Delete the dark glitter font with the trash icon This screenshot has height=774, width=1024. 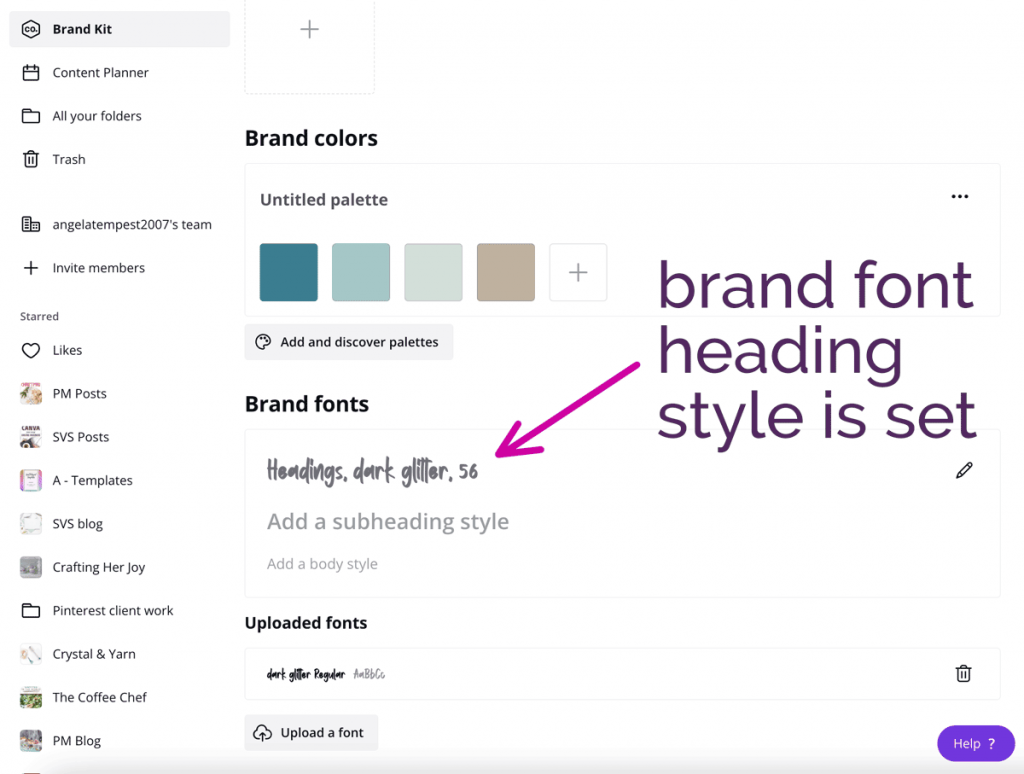coord(963,673)
